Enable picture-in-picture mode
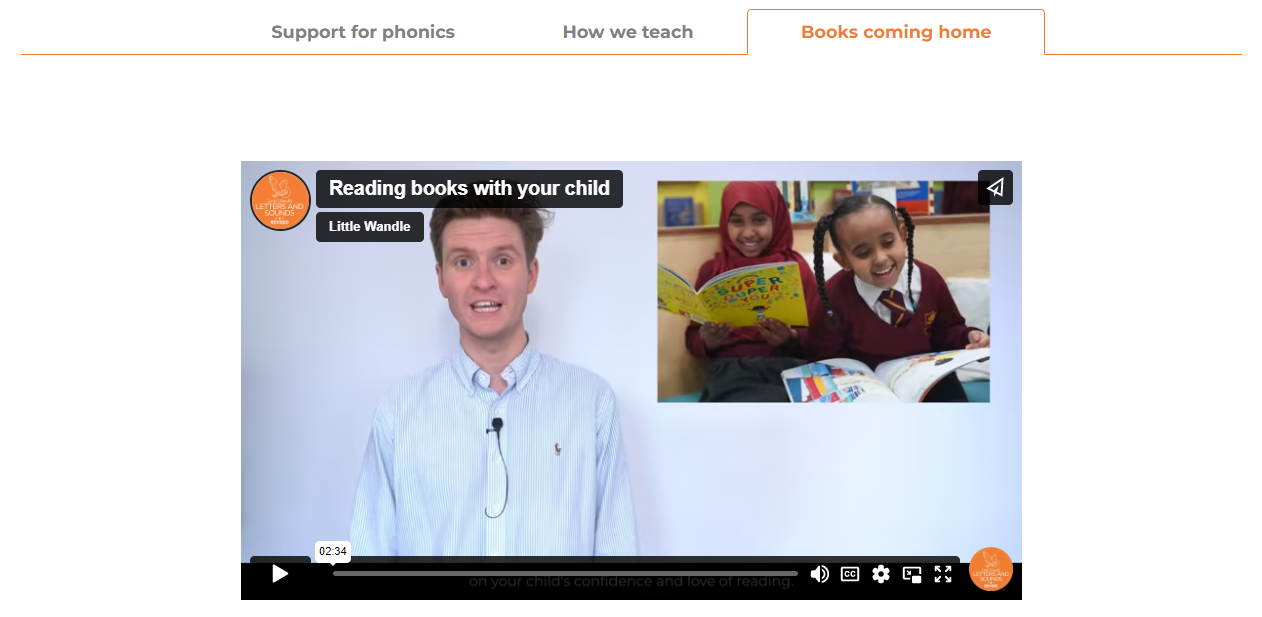Screen dimensions: 1262x617 click(x=912, y=574)
